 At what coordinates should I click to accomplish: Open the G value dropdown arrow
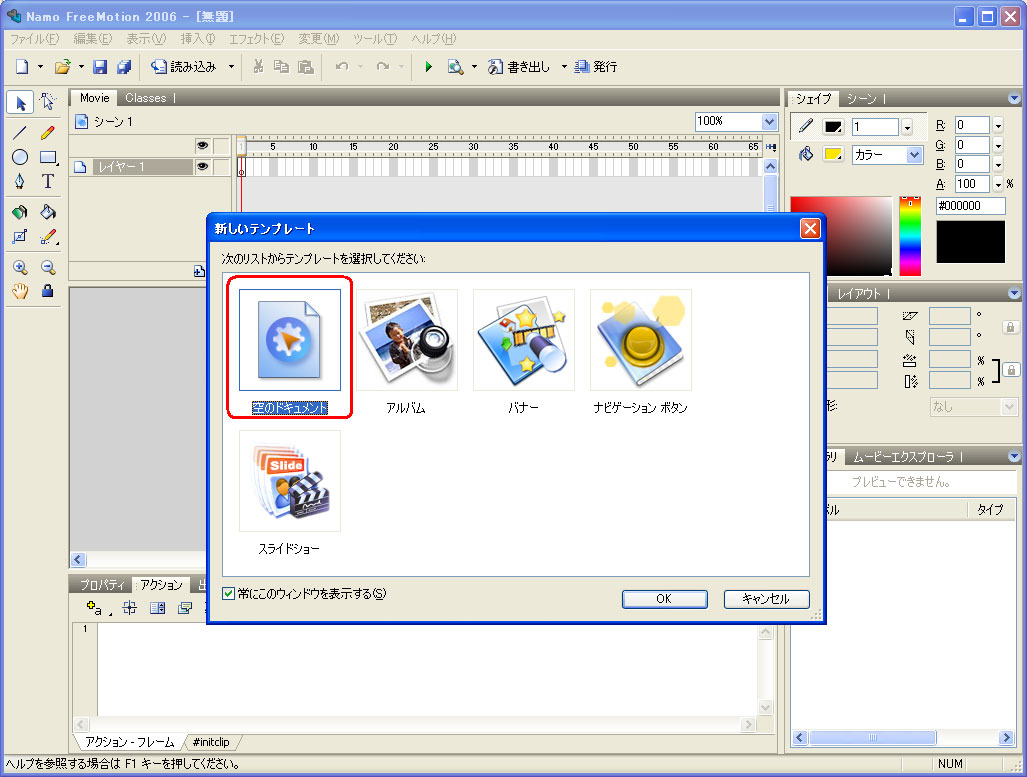[x=998, y=145]
